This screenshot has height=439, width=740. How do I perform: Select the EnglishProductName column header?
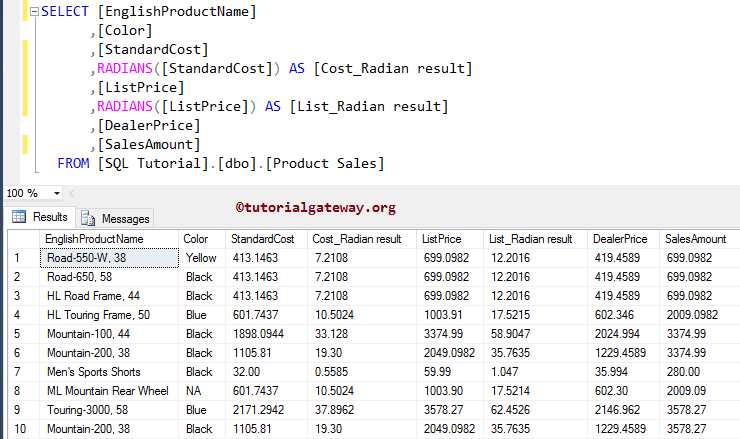pyautogui.click(x=94, y=239)
